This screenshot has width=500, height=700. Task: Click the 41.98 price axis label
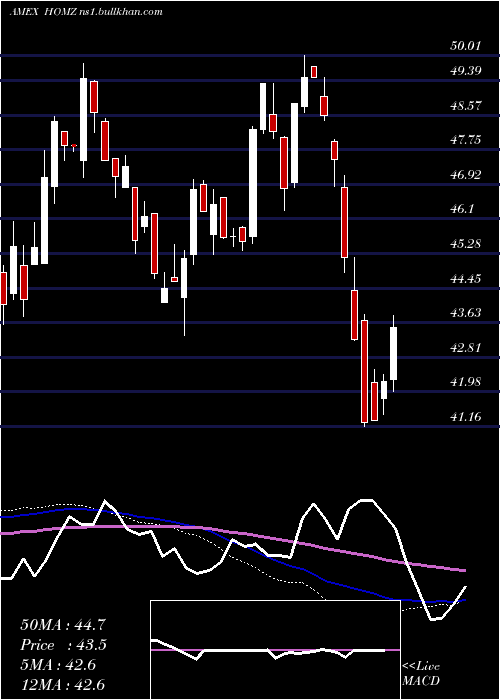click(465, 382)
